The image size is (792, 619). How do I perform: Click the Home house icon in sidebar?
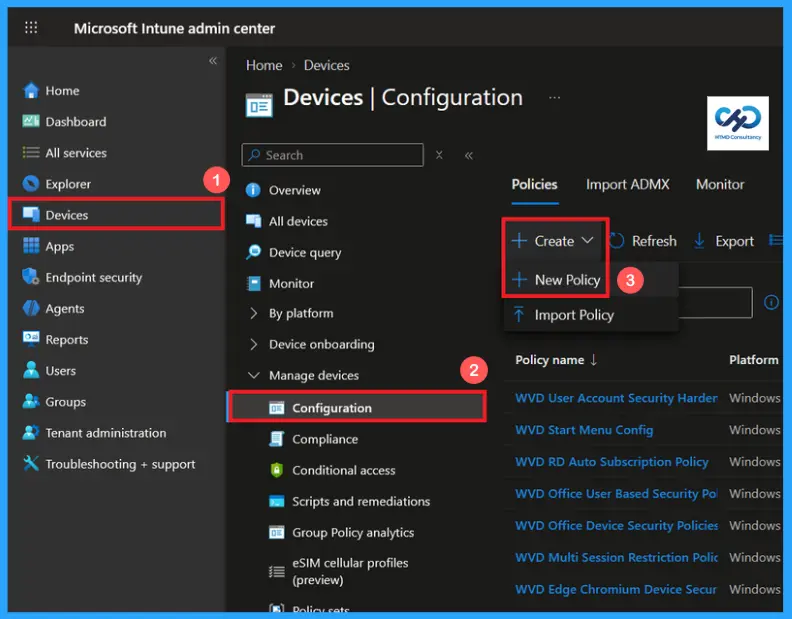[x=31, y=90]
